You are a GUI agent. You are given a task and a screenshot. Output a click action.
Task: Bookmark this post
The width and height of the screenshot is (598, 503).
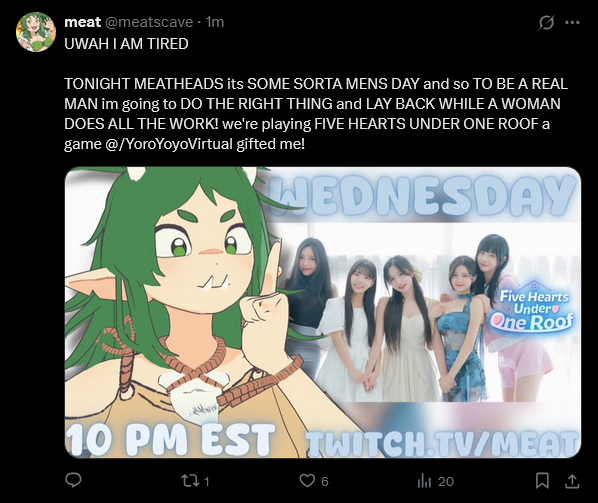[542, 481]
